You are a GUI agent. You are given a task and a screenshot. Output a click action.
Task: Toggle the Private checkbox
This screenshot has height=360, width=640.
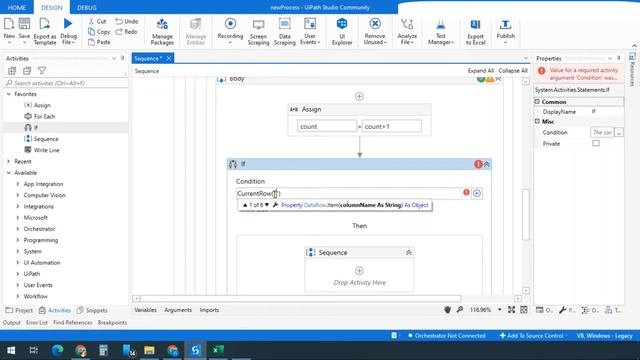(596, 143)
